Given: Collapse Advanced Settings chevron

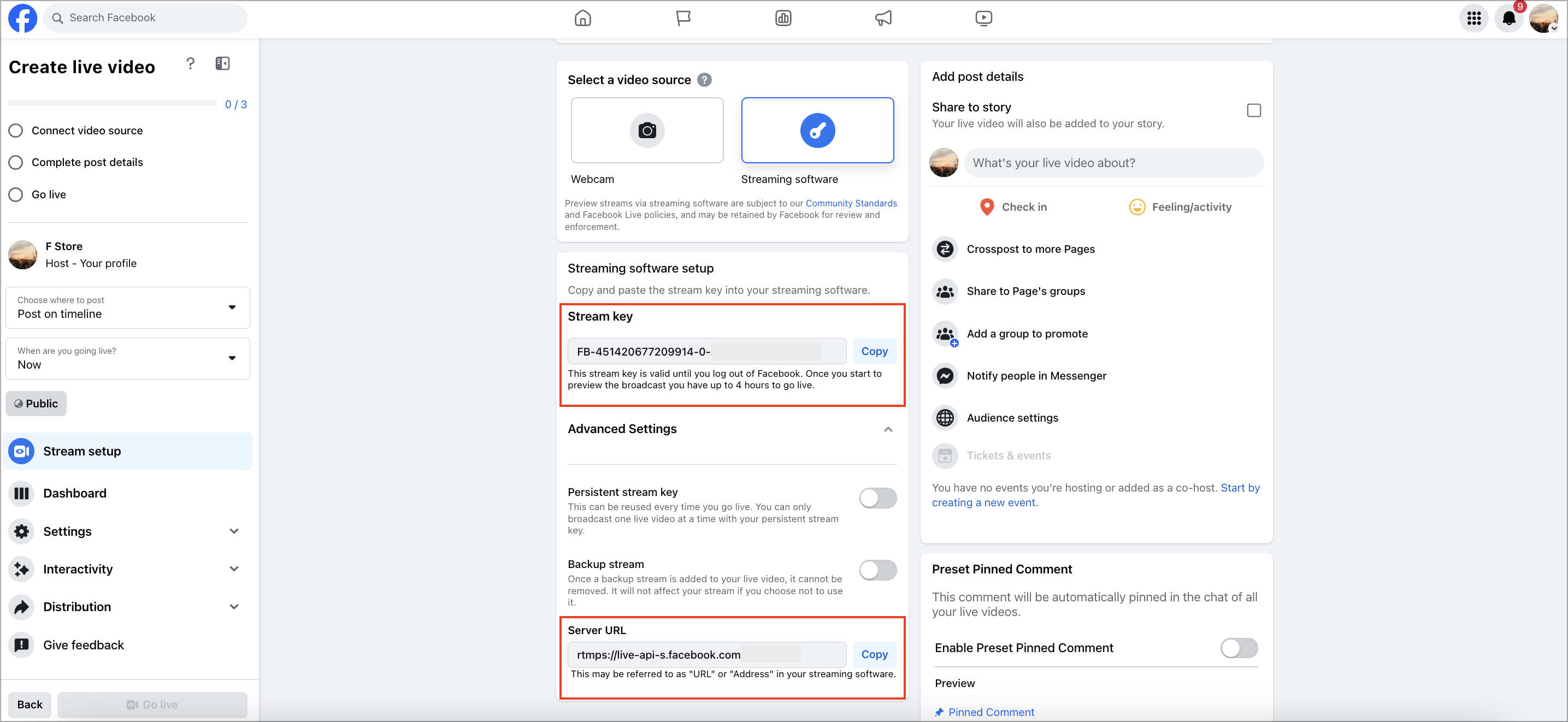Looking at the screenshot, I should tap(888, 429).
